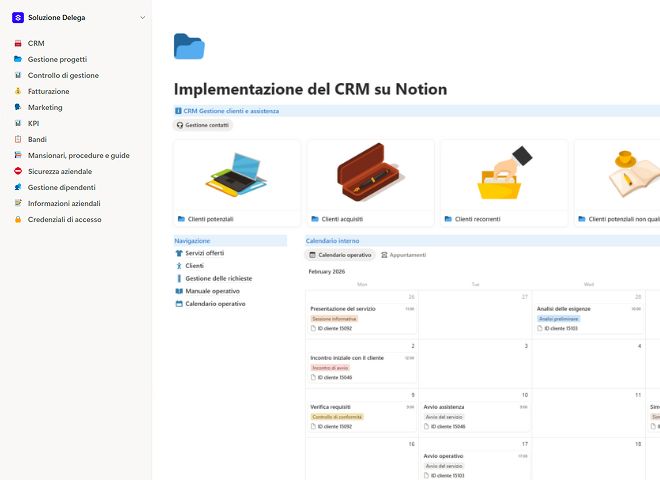Open Gestione progetti in the sidebar
Image resolution: width=660 pixels, height=480 pixels.
coord(58,59)
